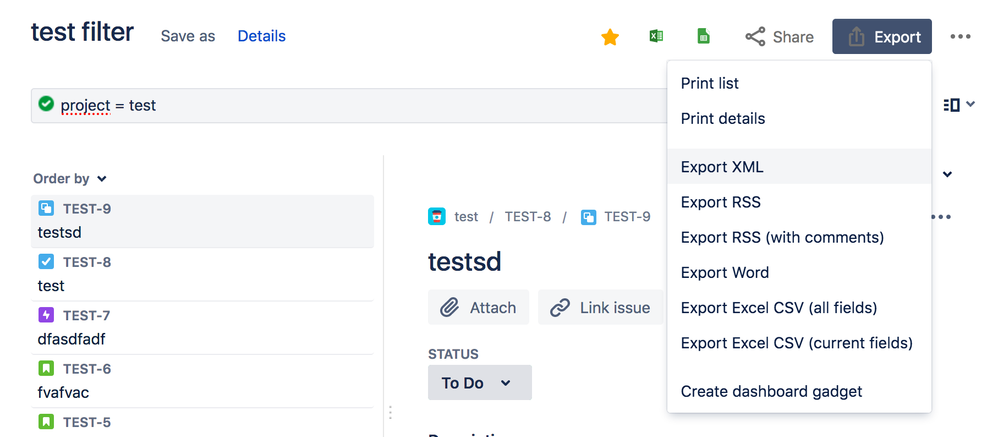Image resolution: width=998 pixels, height=437 pixels.
Task: Click the Share icon button
Action: [780, 37]
